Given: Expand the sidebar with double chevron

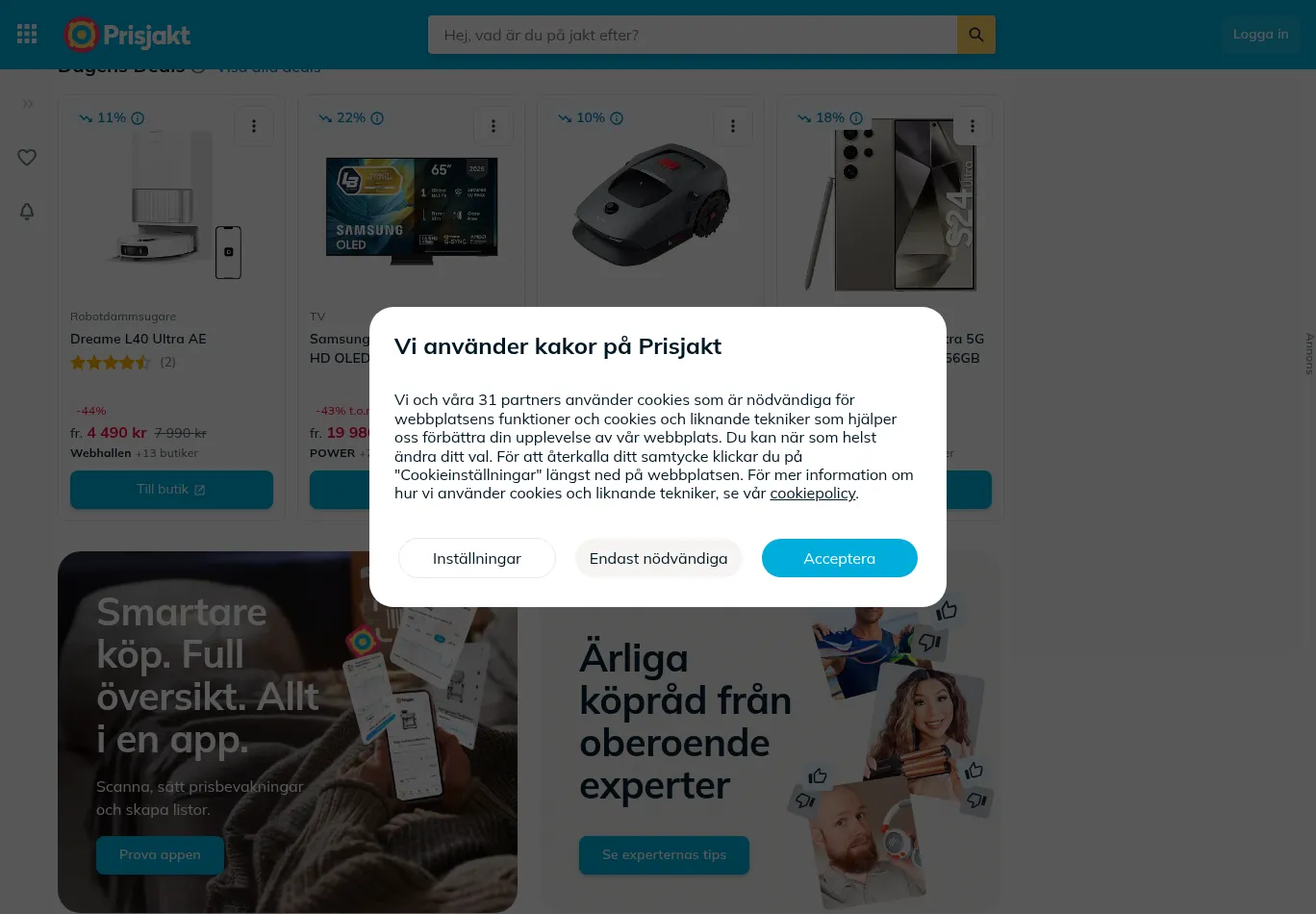Looking at the screenshot, I should click(28, 104).
